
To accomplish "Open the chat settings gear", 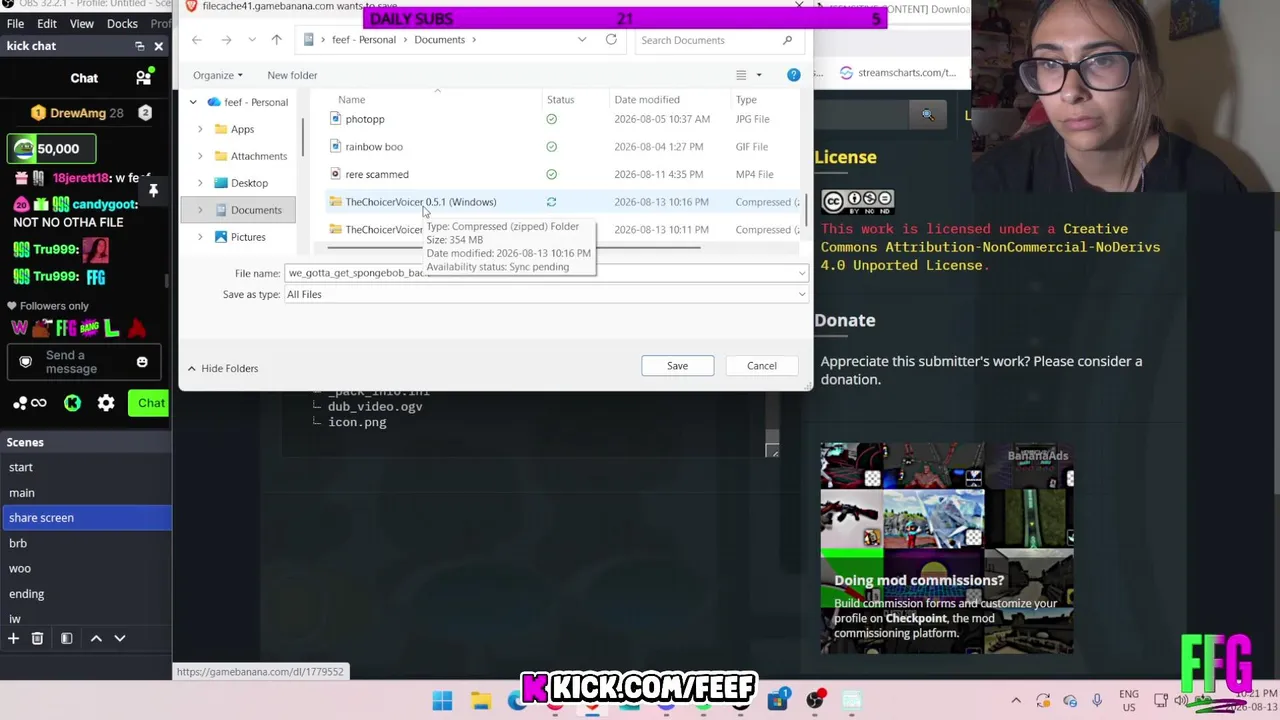I will click(x=106, y=403).
